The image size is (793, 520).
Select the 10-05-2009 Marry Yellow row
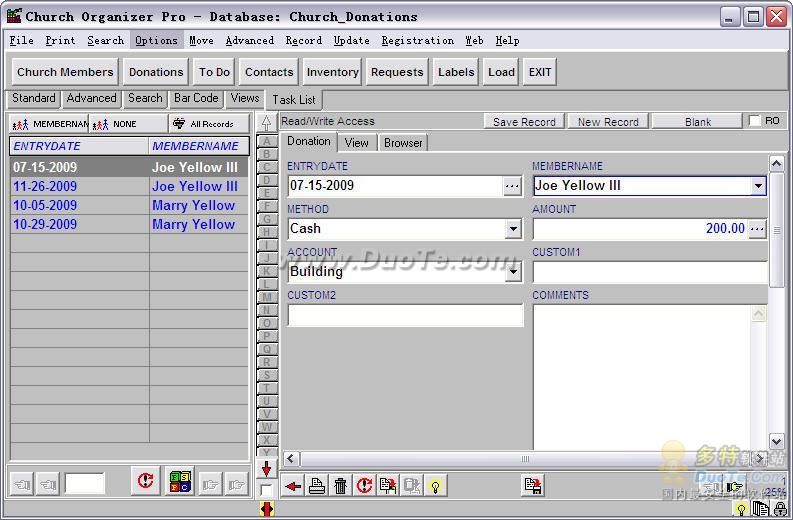pos(129,205)
